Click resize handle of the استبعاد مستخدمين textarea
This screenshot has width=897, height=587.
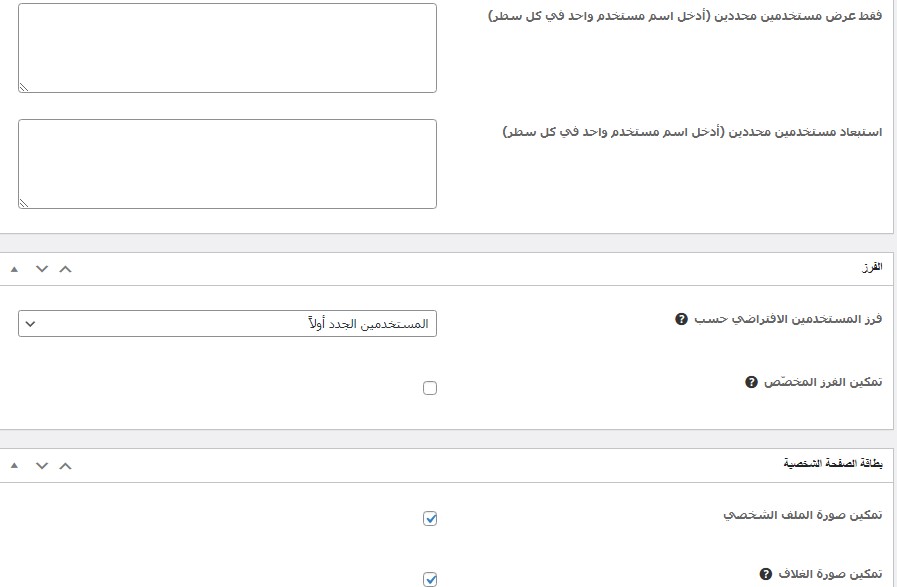[24, 202]
